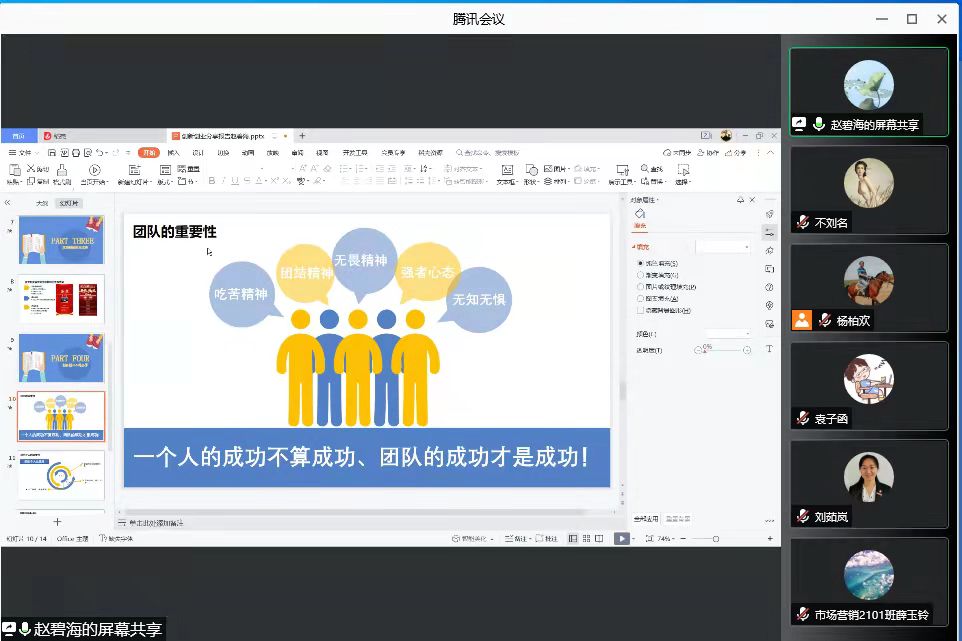The image size is (962, 641).
Task: Open the 文件 file menu dropdown
Action: click(x=24, y=153)
